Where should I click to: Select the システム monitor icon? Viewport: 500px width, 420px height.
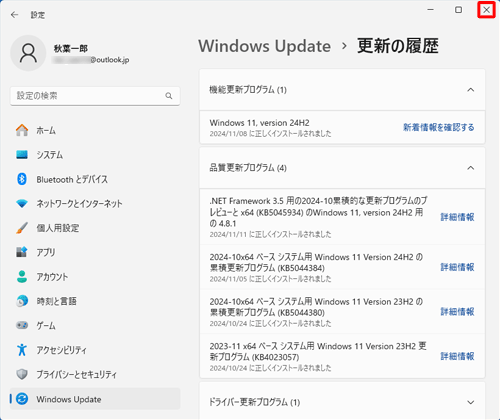[22, 155]
